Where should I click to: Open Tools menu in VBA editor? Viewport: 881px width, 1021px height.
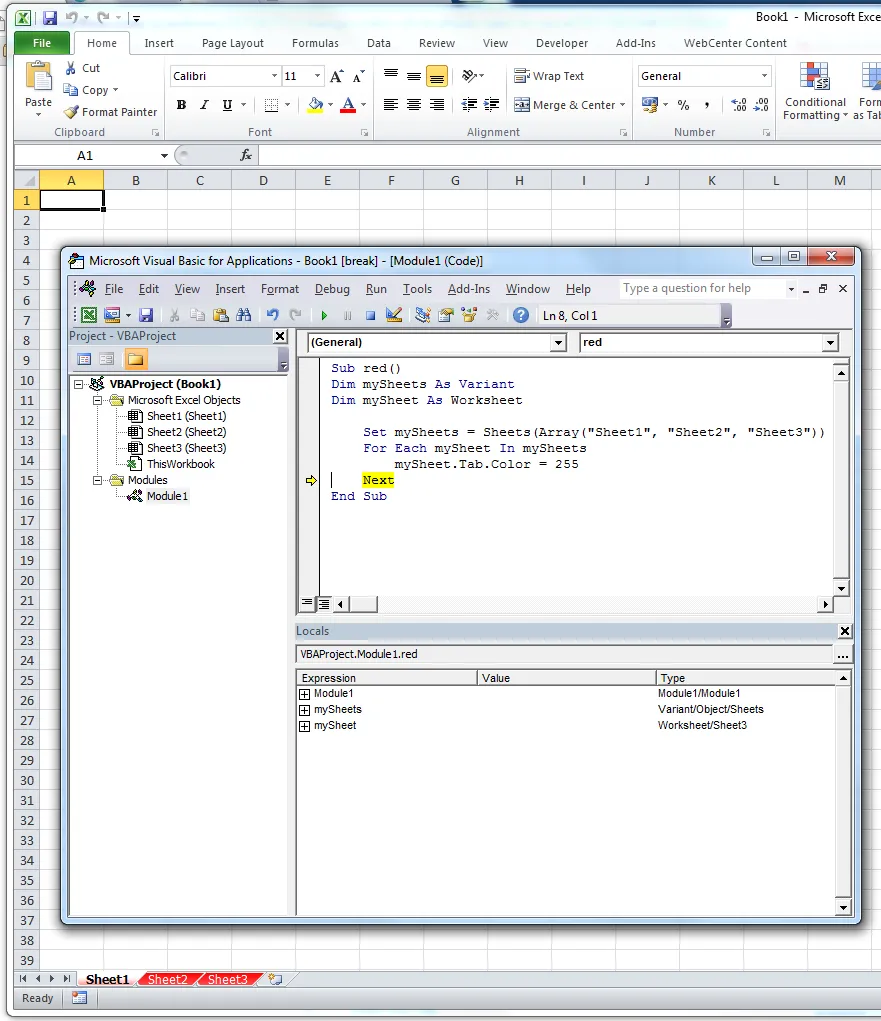[417, 289]
